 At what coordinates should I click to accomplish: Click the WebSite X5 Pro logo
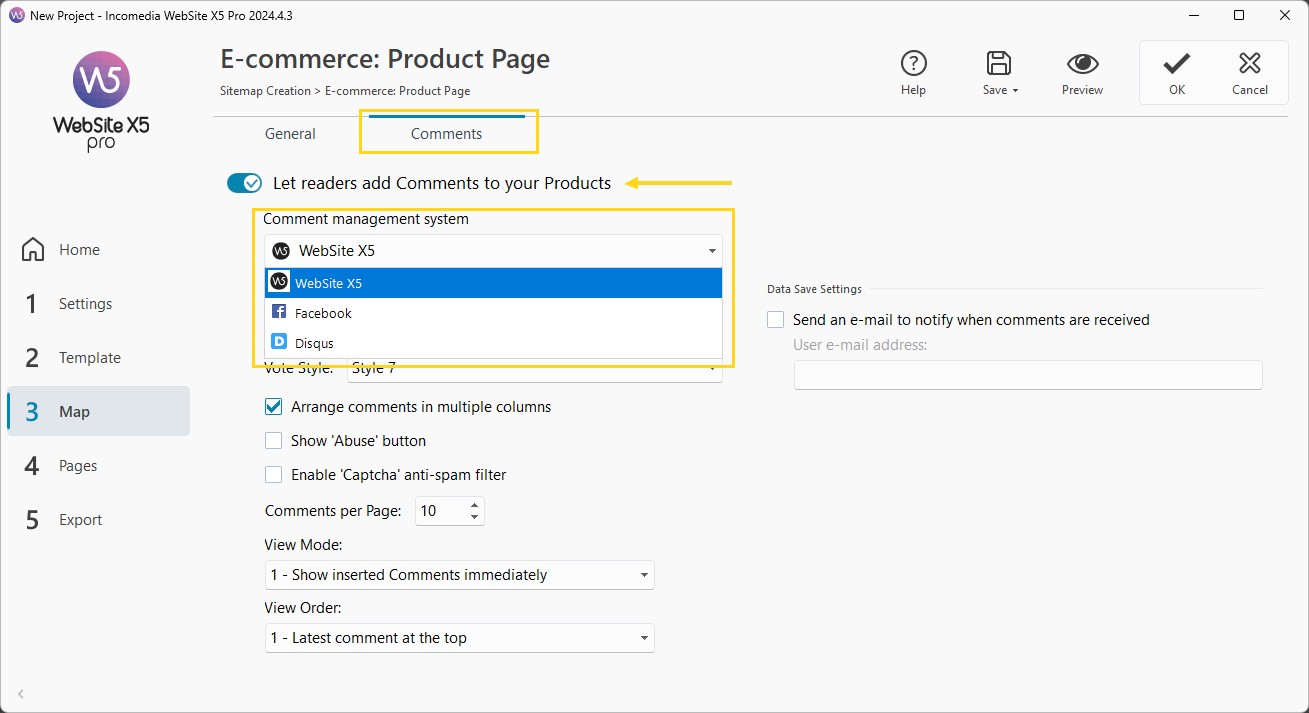click(x=101, y=101)
